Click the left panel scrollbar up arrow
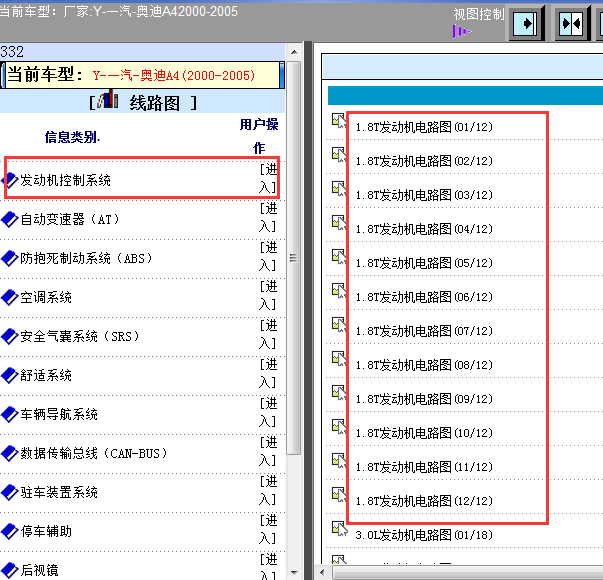603x580 pixels. tap(294, 52)
